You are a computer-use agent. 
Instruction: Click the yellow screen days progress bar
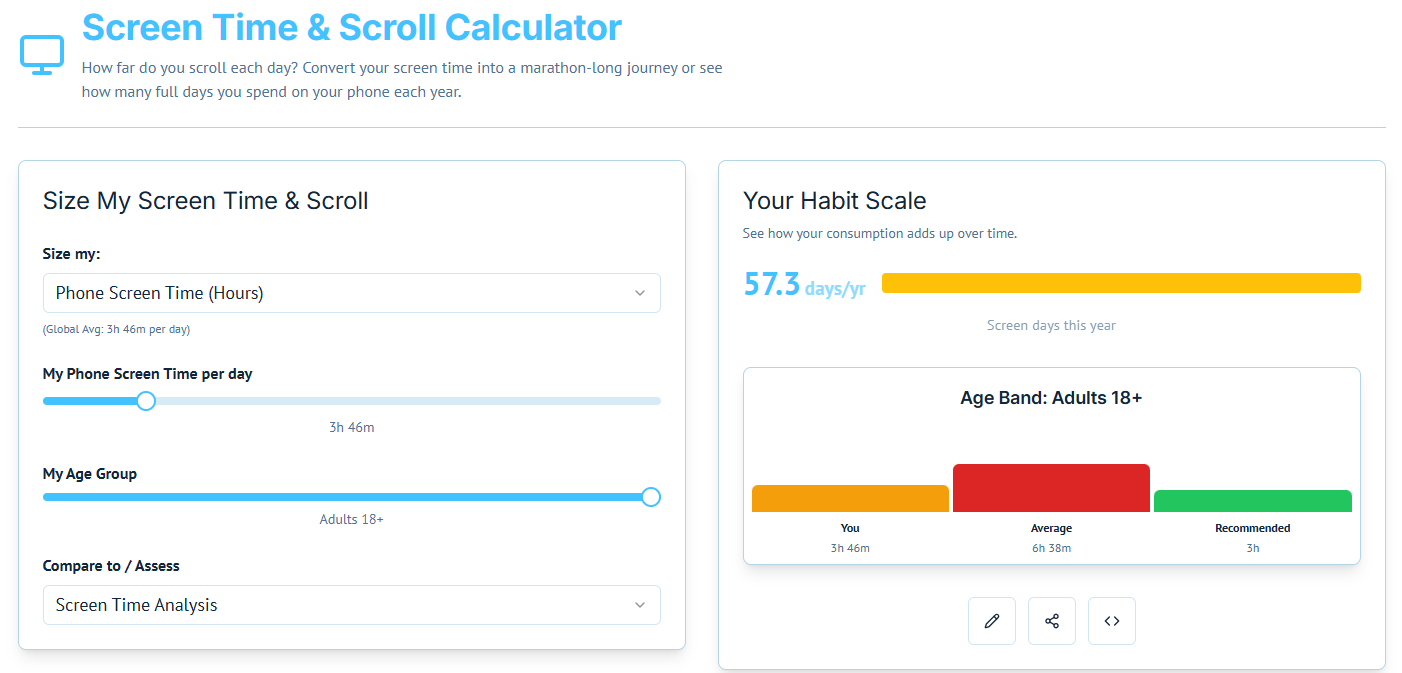coord(1120,283)
